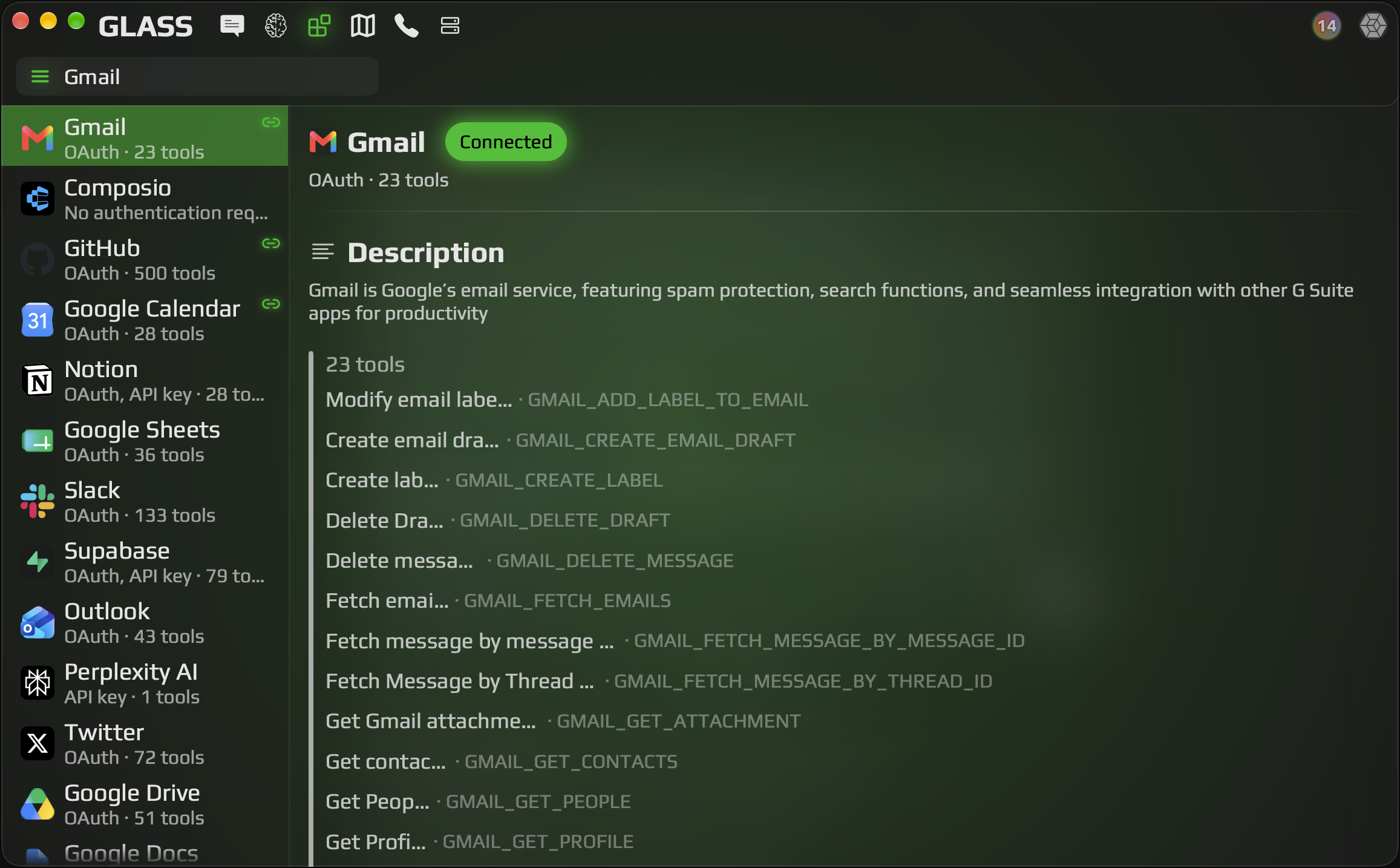The height and width of the screenshot is (868, 1400).
Task: Click the Get People tool row
Action: pyautogui.click(x=478, y=801)
